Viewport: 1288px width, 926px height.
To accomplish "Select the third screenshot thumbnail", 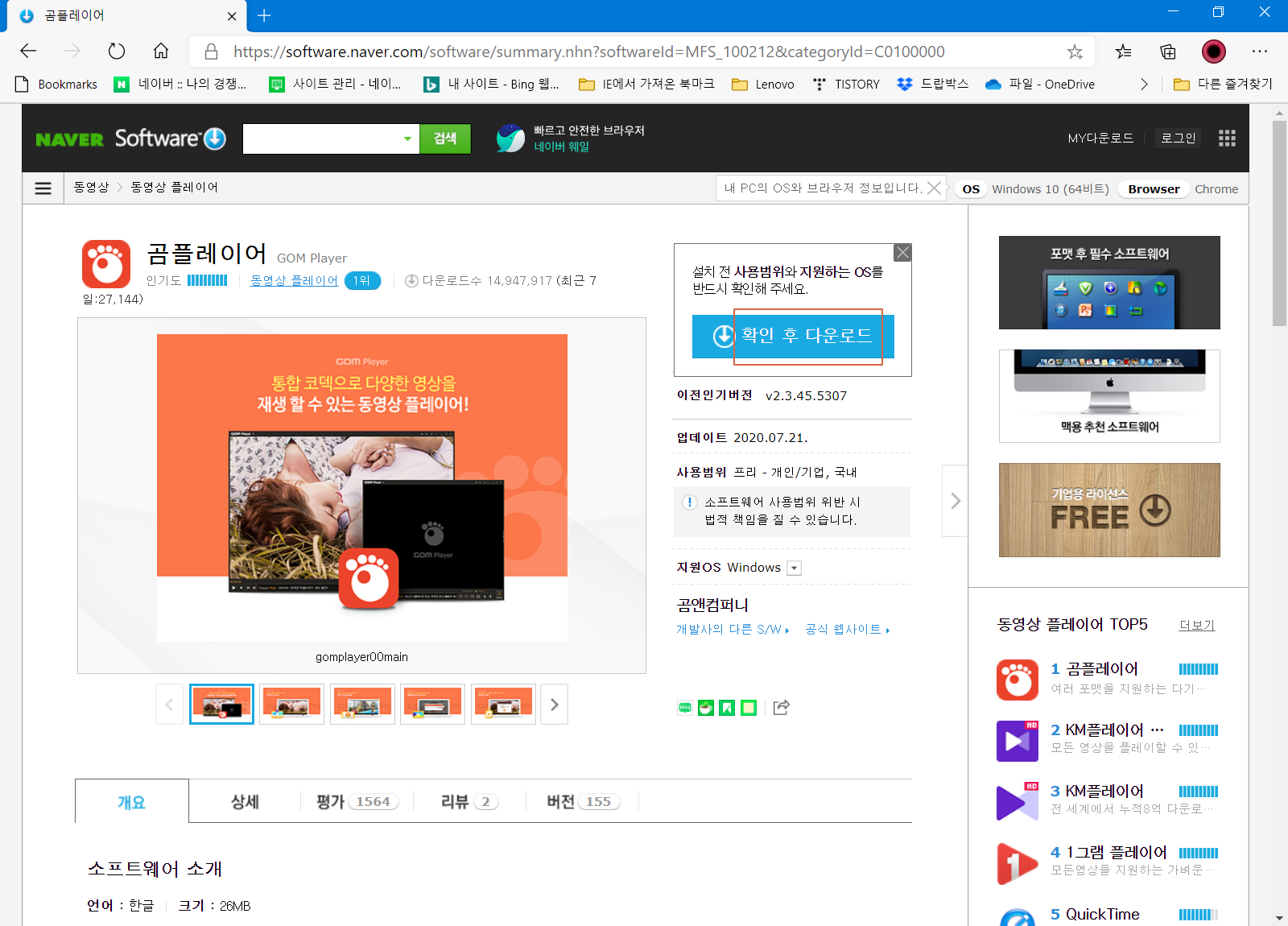I will (x=362, y=705).
